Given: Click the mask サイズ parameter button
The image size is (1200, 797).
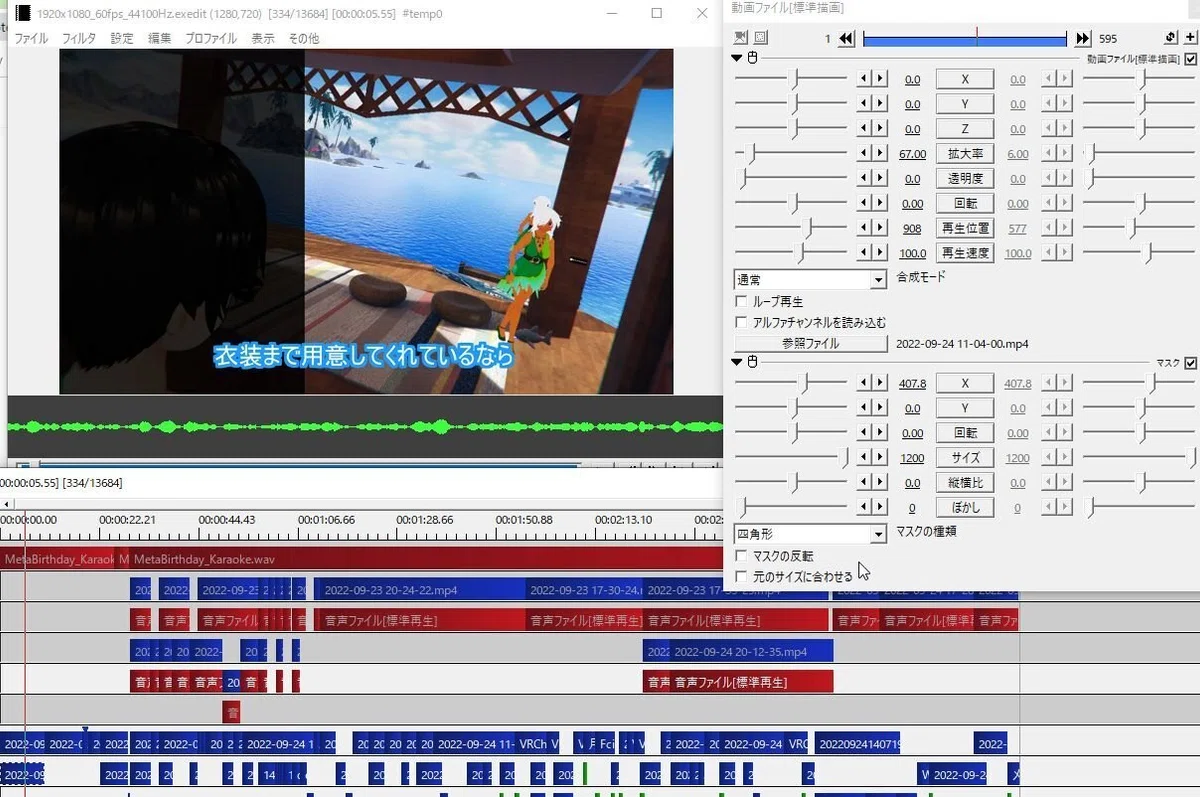Looking at the screenshot, I should point(965,458).
